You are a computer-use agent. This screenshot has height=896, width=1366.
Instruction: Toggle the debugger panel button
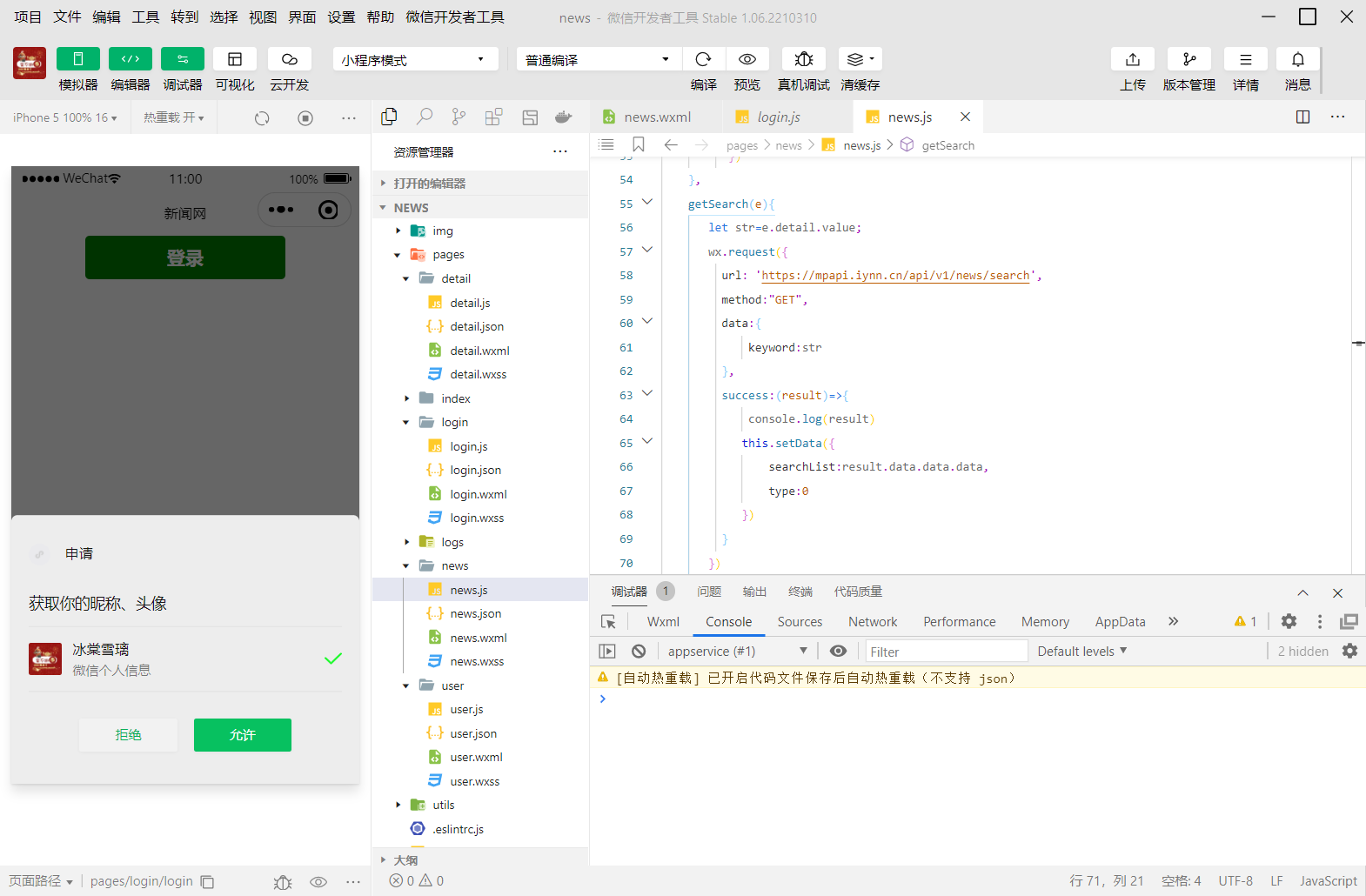[x=183, y=59]
